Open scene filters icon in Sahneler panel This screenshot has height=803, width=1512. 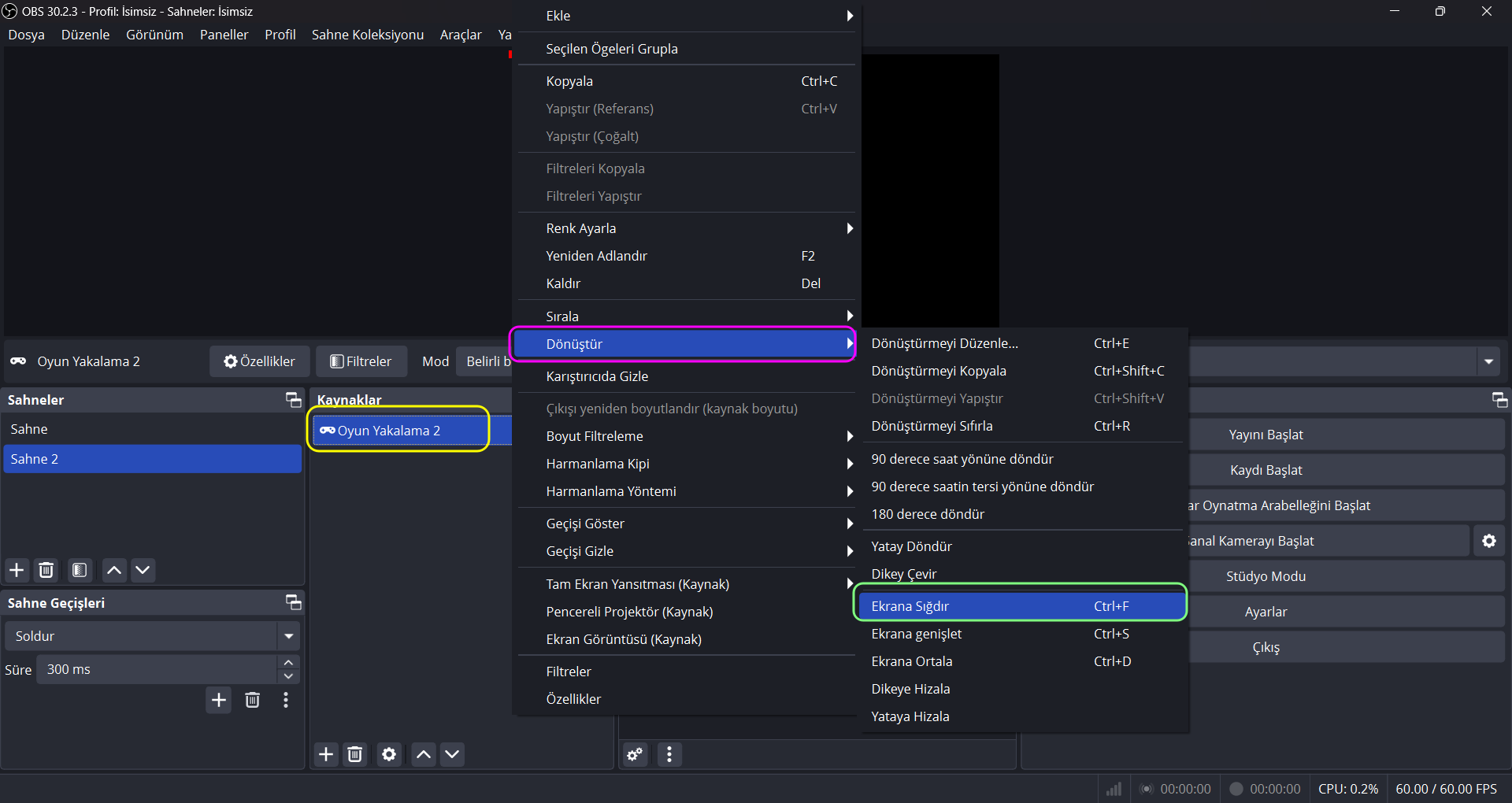coord(80,570)
